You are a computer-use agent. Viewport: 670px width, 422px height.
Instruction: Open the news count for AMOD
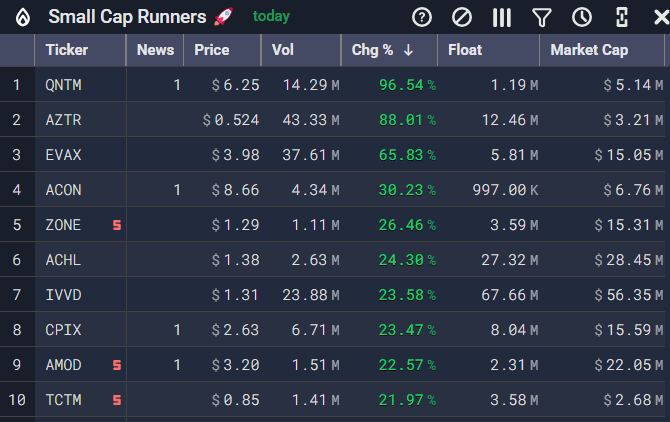[177, 365]
